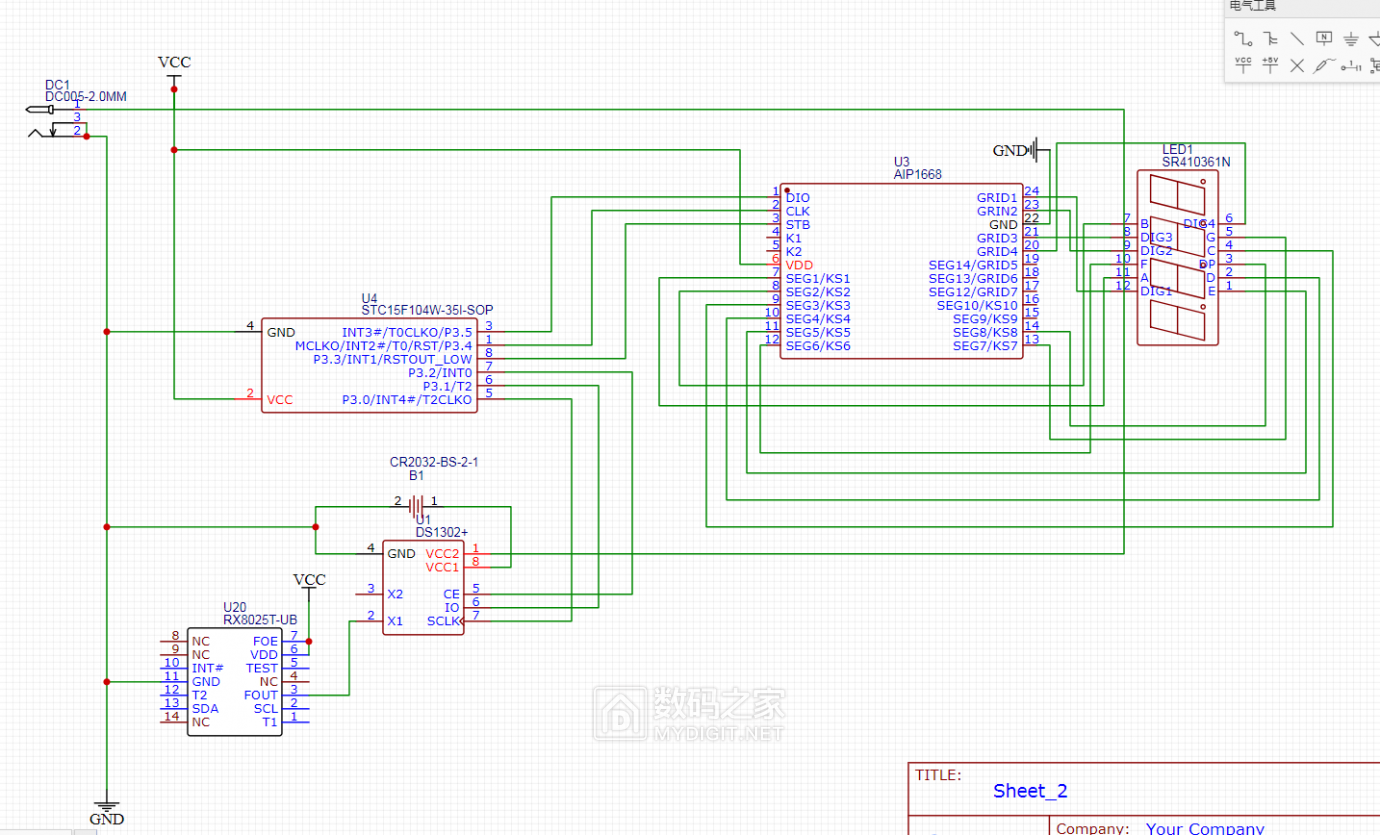Place a VCC power net flag

[1243, 65]
